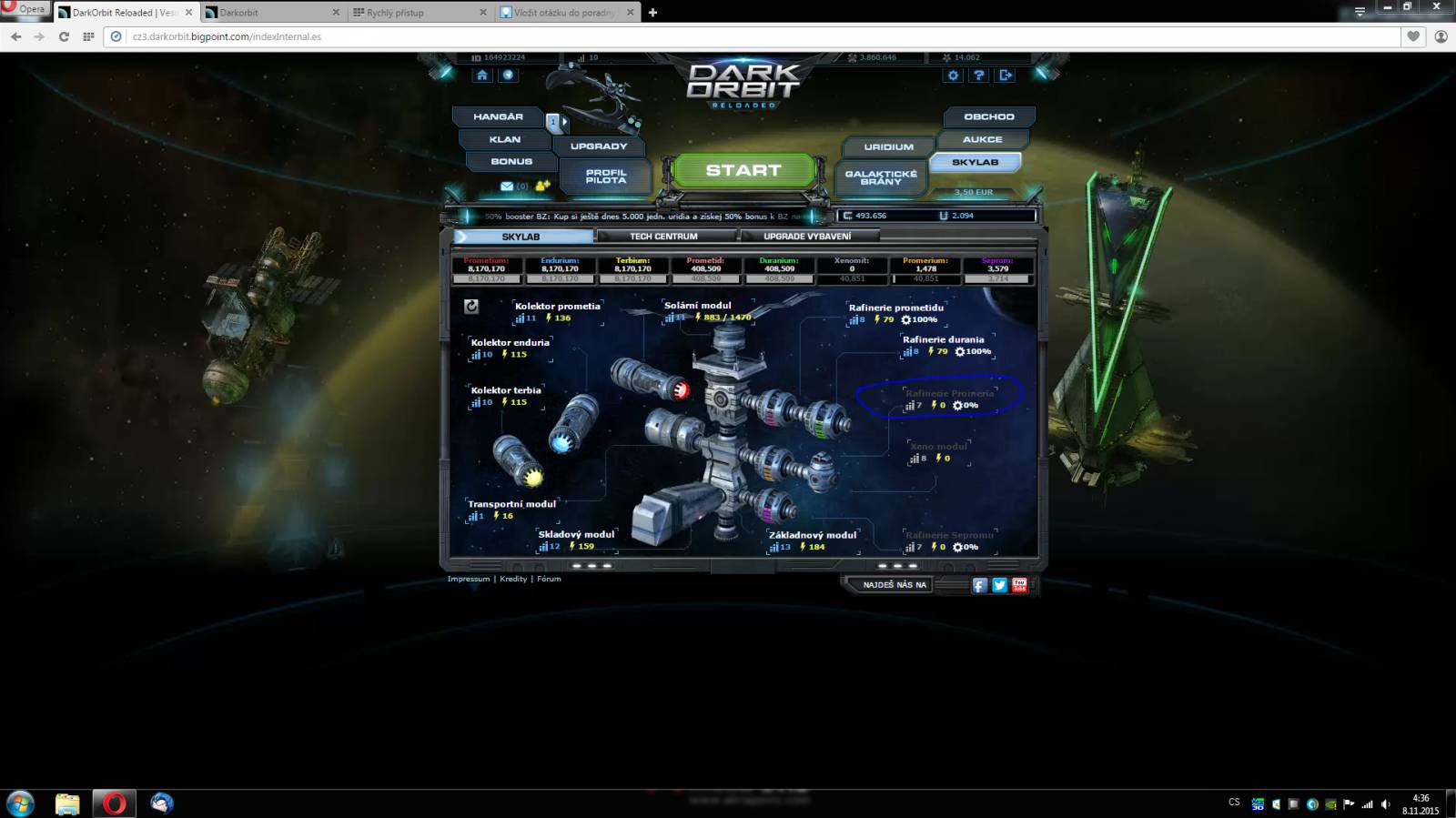Open the Twitter icon

pos(999,585)
